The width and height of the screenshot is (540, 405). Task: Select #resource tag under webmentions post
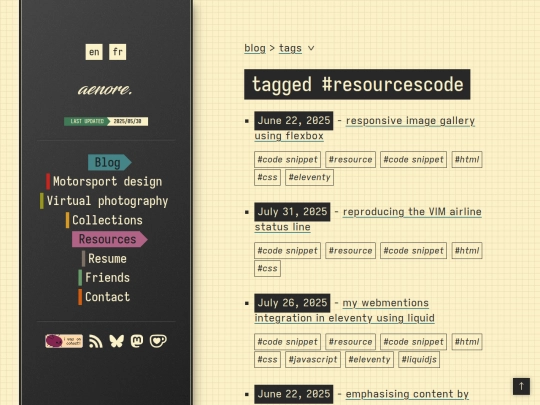coord(350,342)
